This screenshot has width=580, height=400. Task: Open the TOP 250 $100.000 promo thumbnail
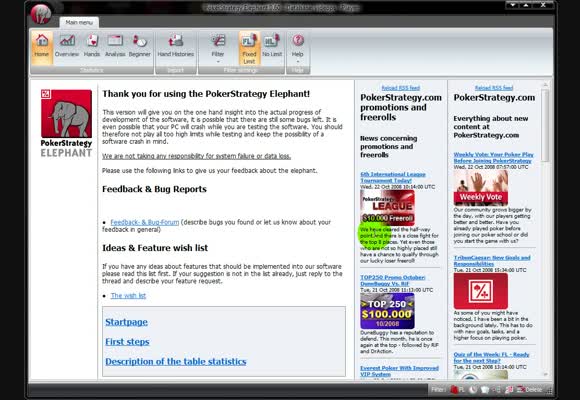[387, 311]
